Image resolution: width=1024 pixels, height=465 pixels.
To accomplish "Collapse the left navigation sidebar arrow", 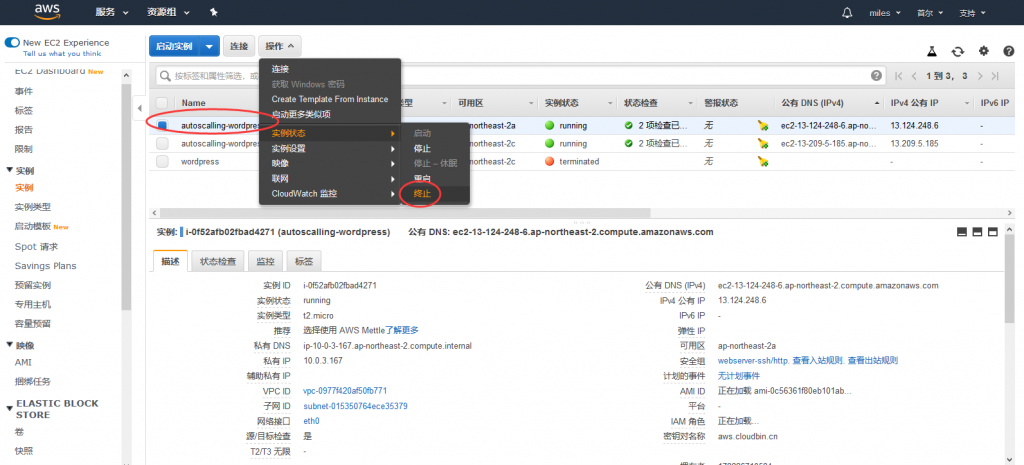I will click(x=140, y=108).
